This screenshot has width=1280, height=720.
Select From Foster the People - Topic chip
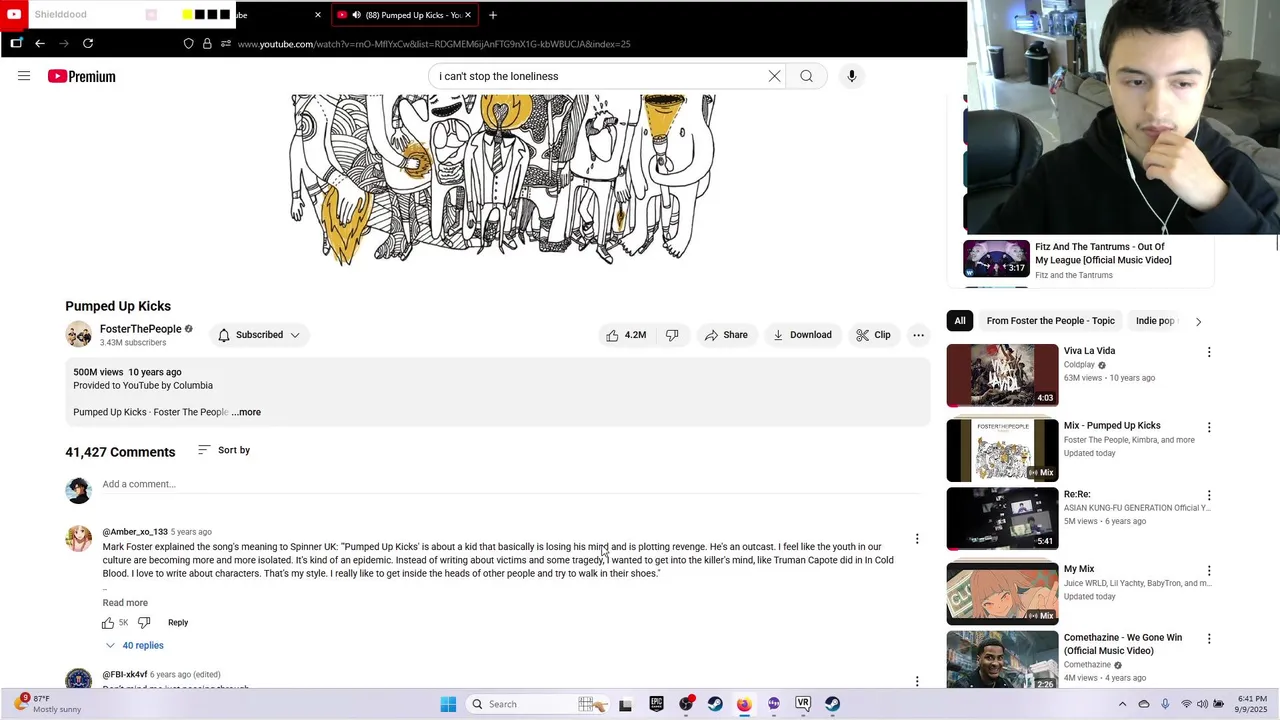(x=1050, y=321)
